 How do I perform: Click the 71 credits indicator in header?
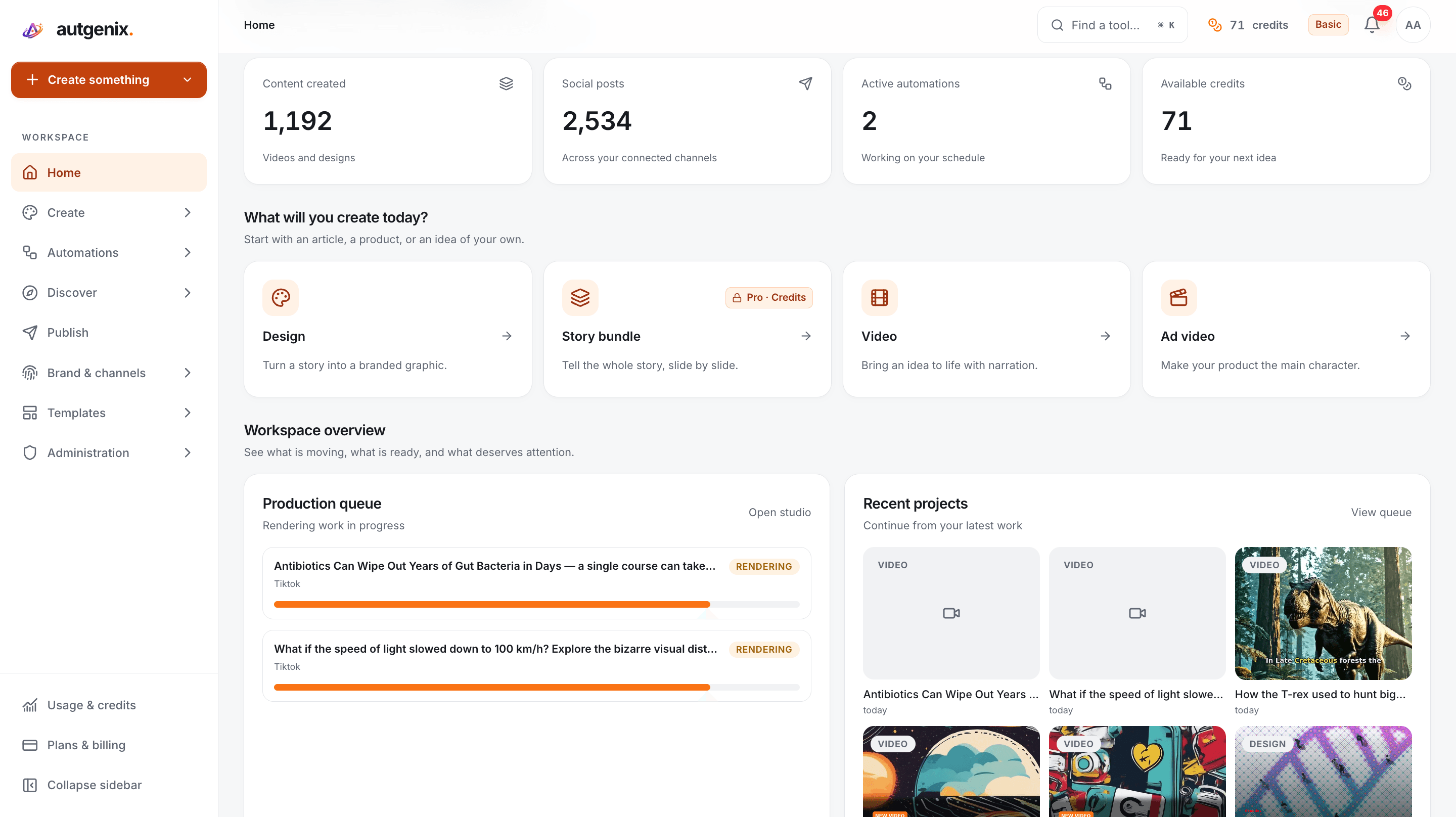click(1248, 25)
